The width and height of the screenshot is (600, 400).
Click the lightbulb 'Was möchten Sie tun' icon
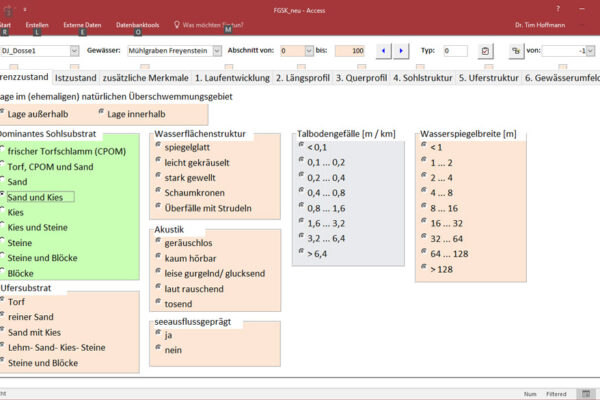pyautogui.click(x=176, y=25)
